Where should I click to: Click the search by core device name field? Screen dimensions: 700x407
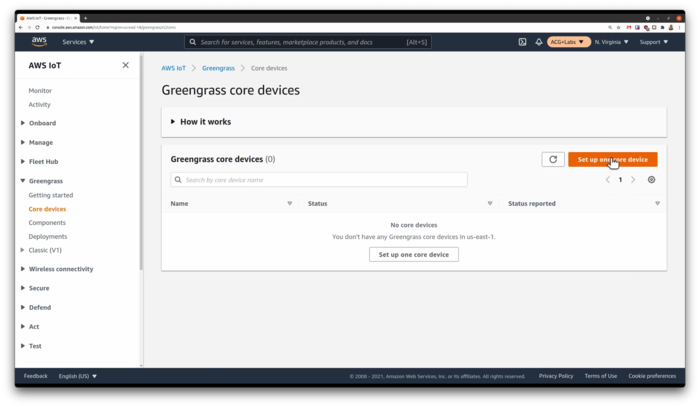(x=319, y=180)
